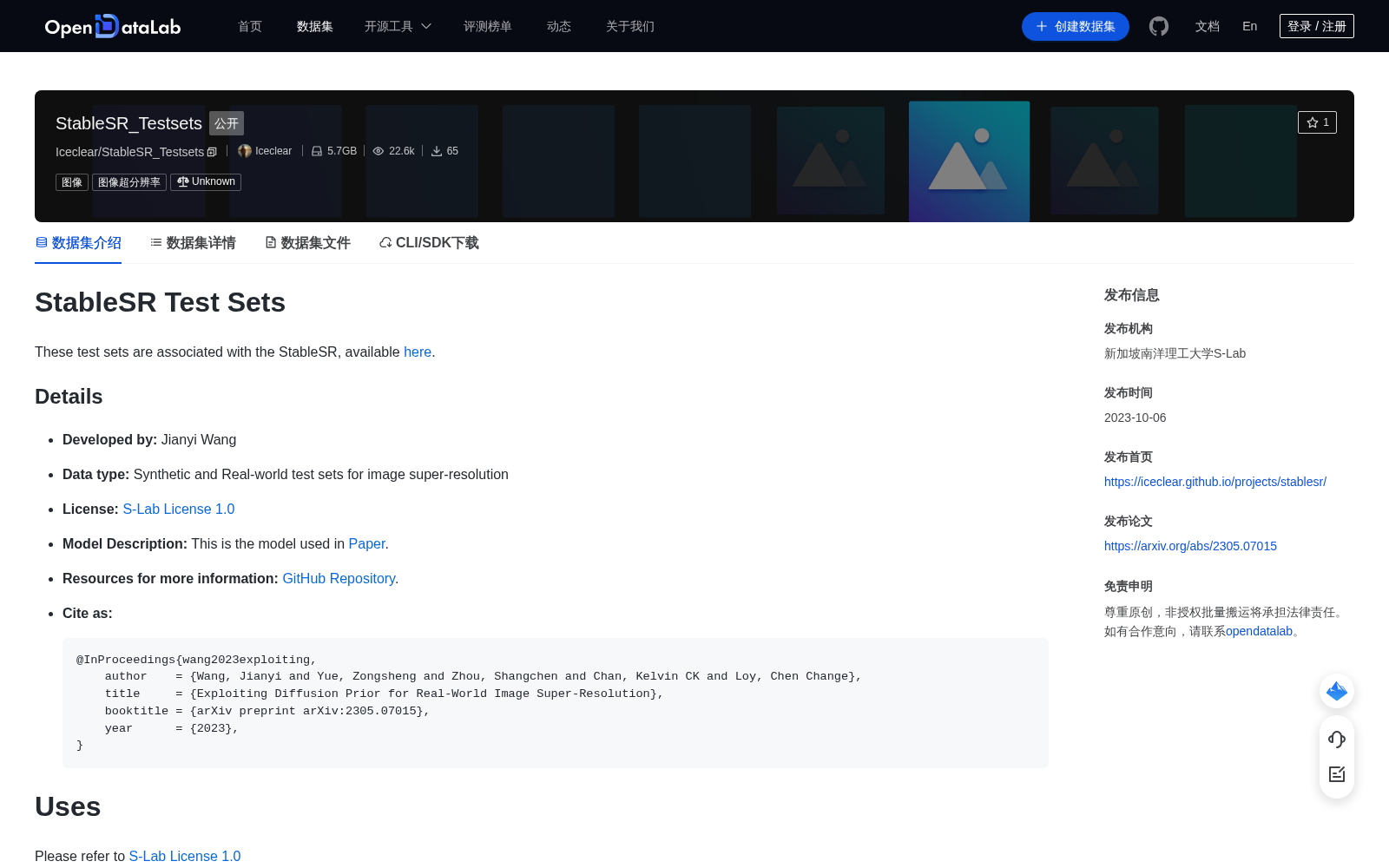This screenshot has width=1389, height=868.
Task: Click the 免责申明 label
Action: 1129,587
